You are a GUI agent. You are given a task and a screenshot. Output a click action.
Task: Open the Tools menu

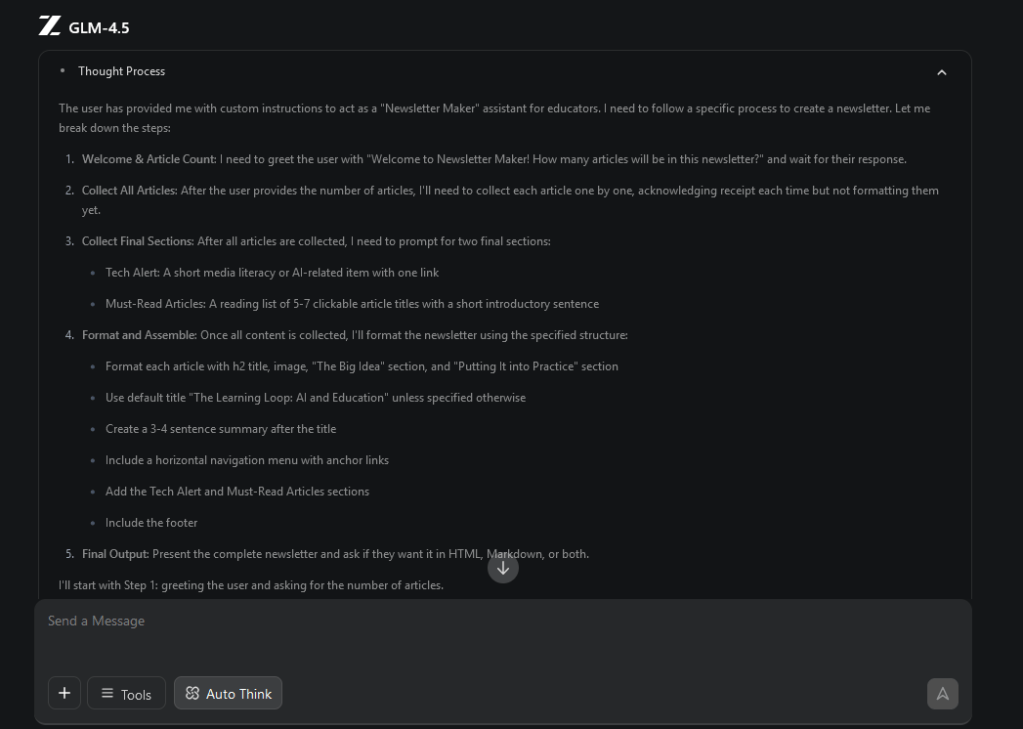(126, 693)
